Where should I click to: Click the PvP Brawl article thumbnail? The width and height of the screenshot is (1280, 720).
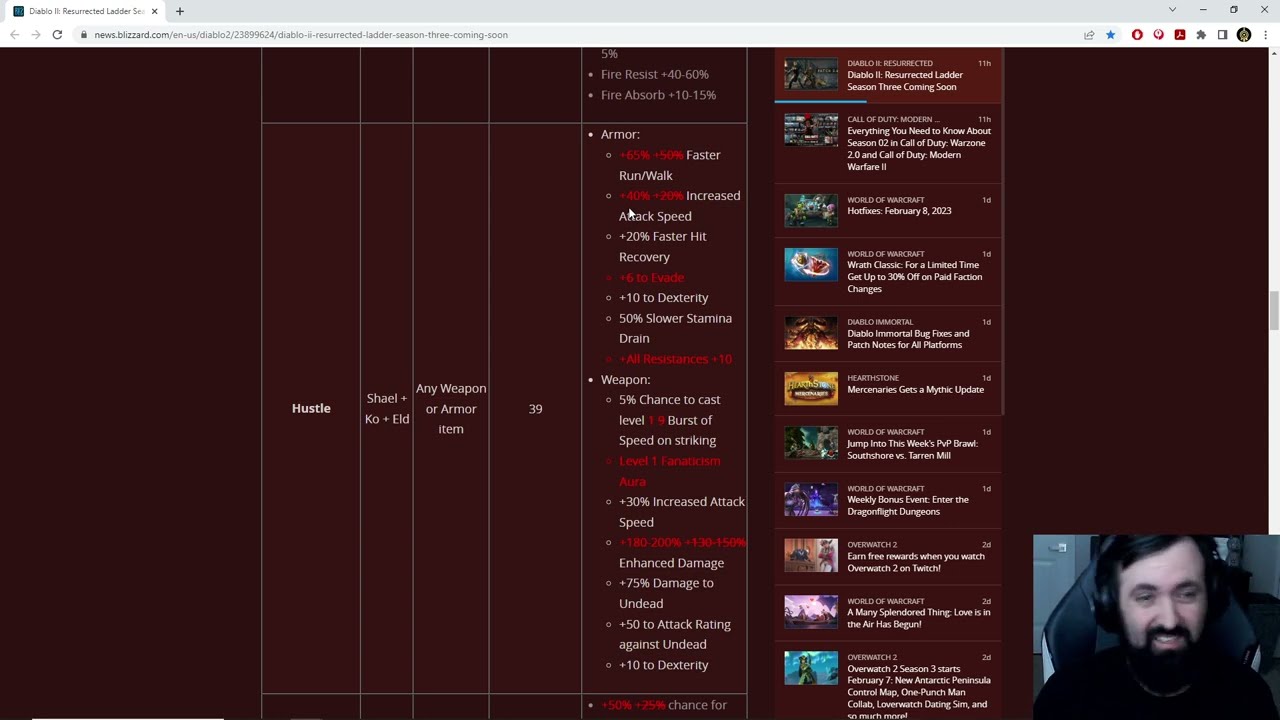pyautogui.click(x=811, y=443)
